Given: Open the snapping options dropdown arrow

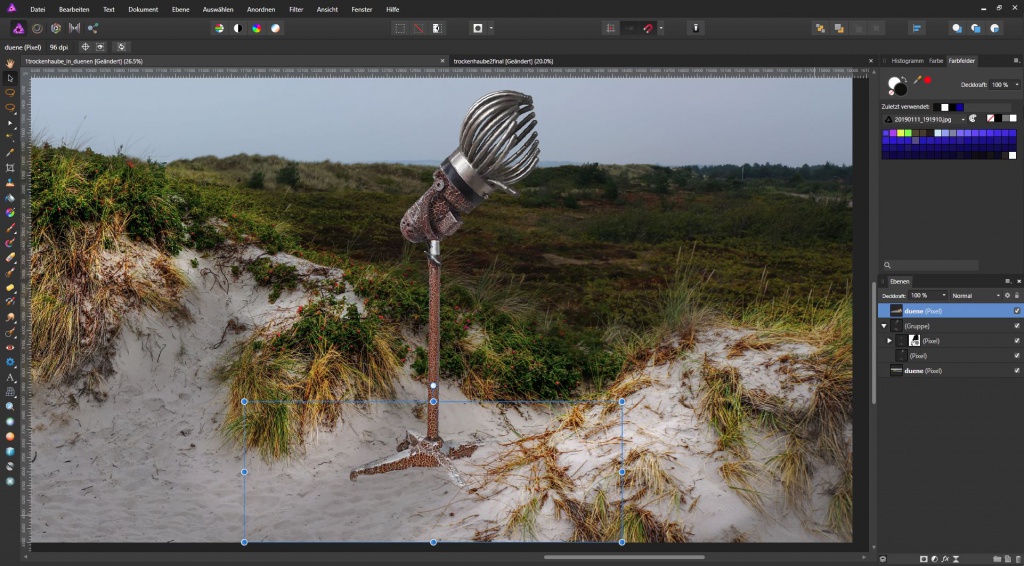Looking at the screenshot, I should click(x=661, y=28).
